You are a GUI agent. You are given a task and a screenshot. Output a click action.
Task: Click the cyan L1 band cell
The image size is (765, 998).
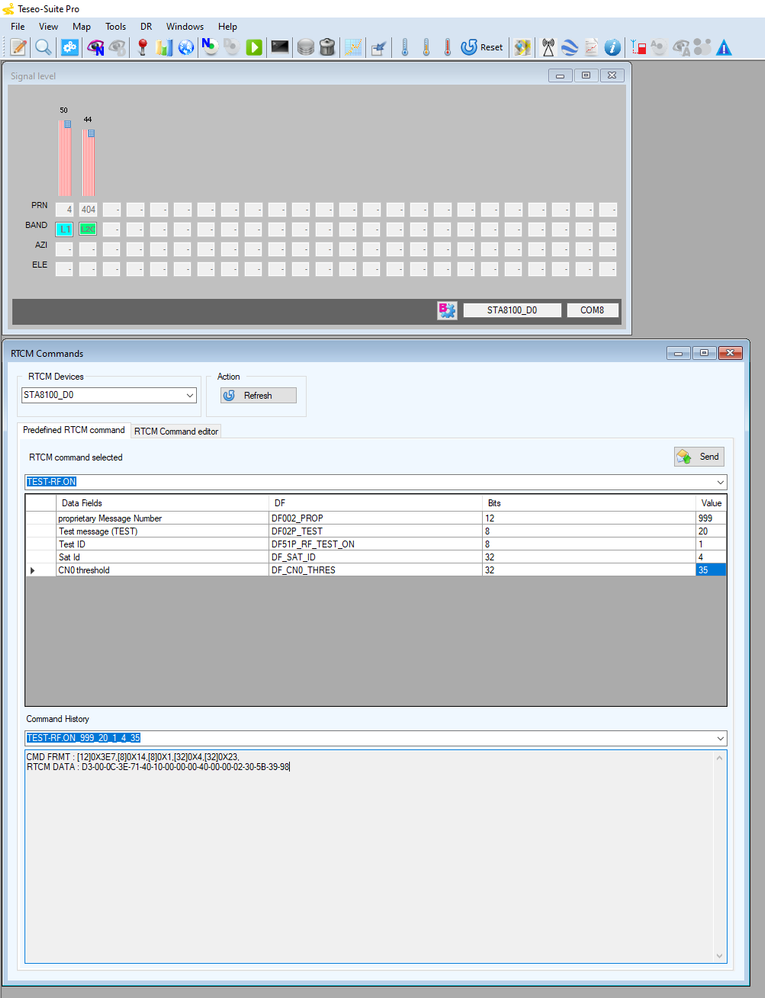(x=64, y=229)
